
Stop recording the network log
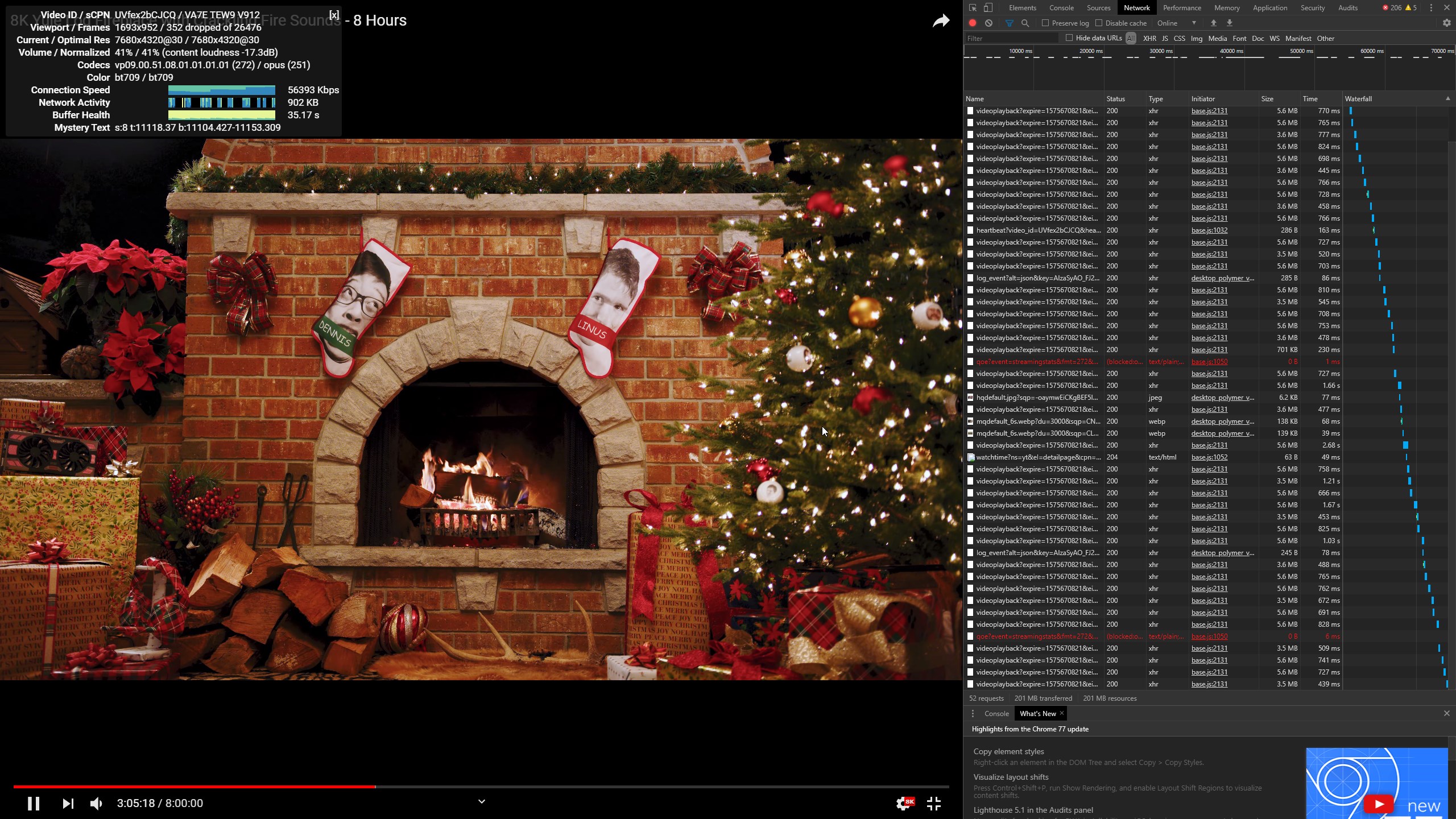point(973,23)
